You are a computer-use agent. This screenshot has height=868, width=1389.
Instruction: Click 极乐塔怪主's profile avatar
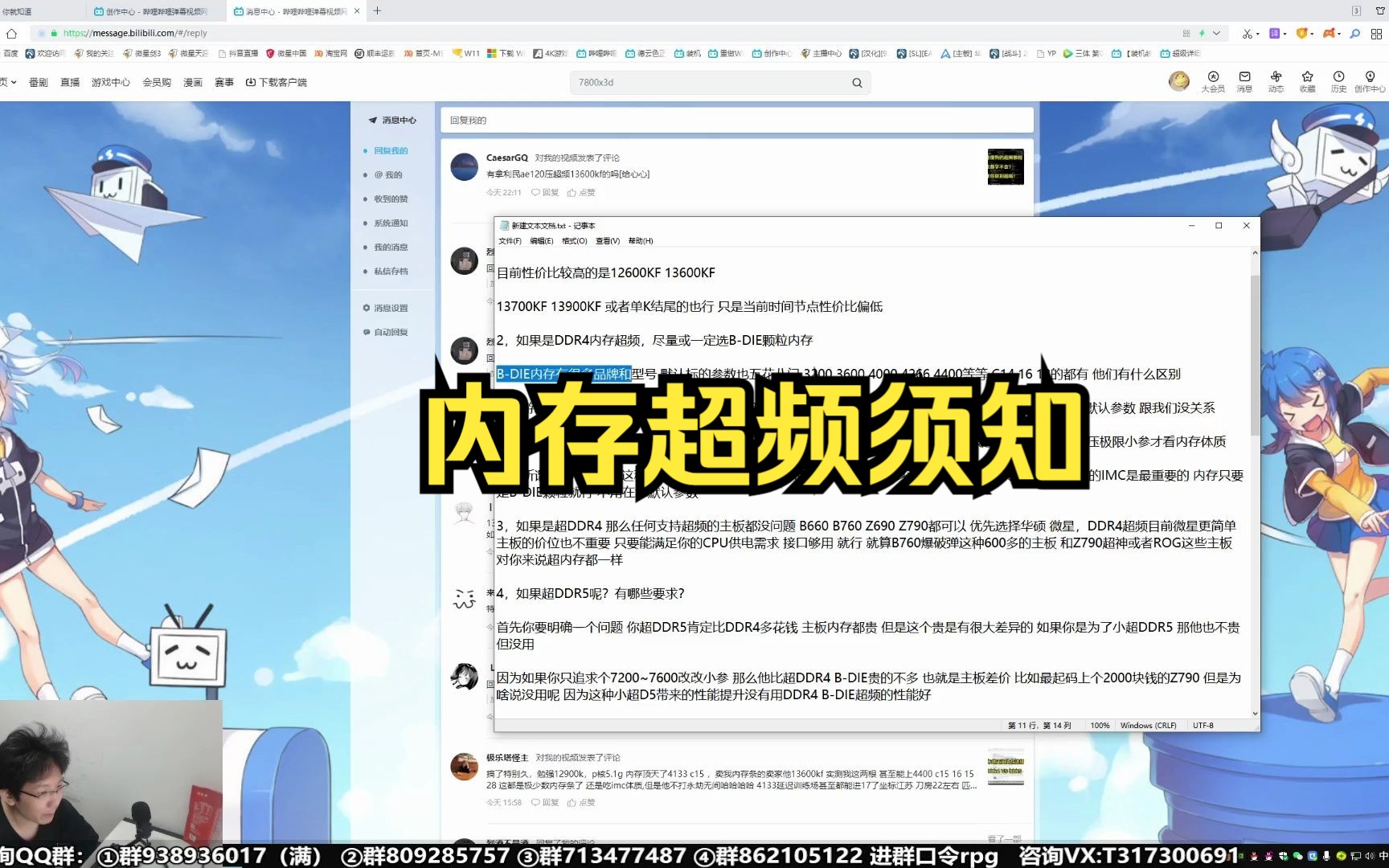coord(465,767)
